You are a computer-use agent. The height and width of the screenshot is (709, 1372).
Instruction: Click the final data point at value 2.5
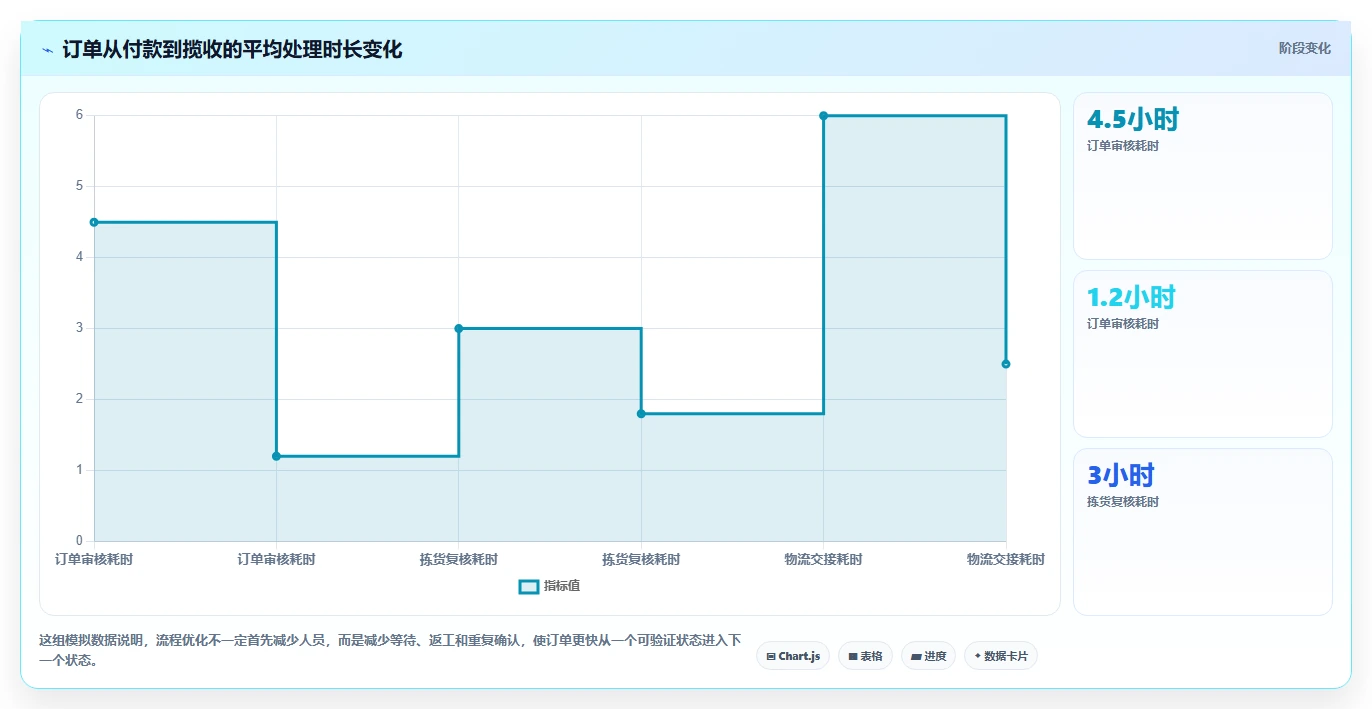1006,364
